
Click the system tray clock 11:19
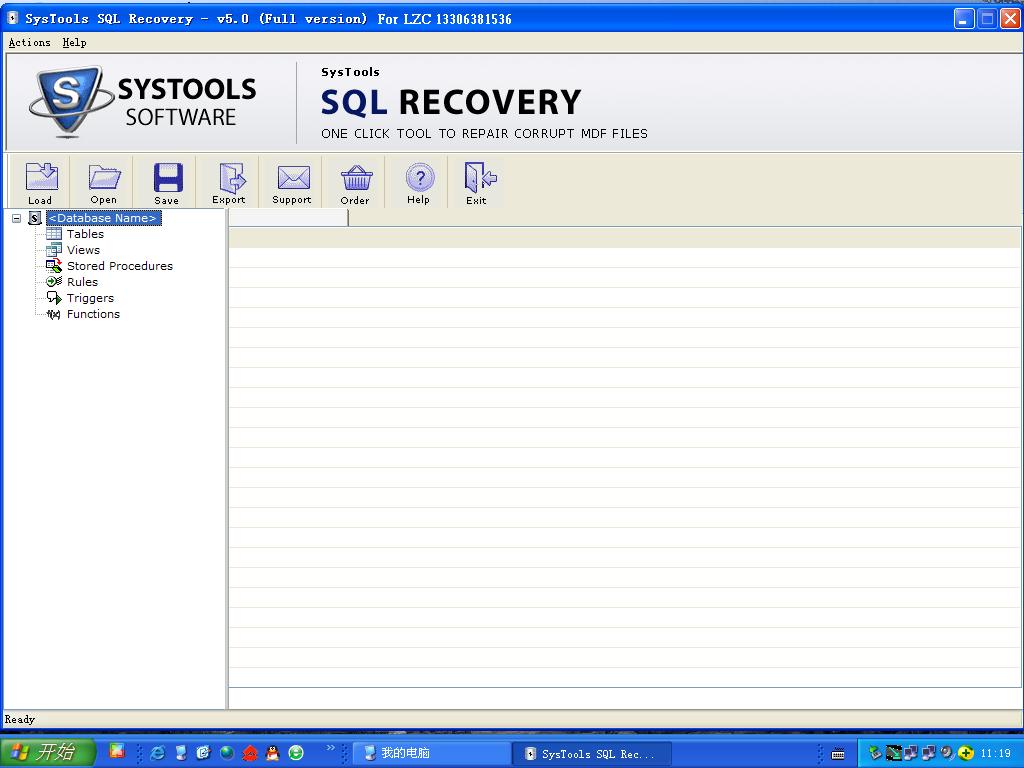coord(996,754)
